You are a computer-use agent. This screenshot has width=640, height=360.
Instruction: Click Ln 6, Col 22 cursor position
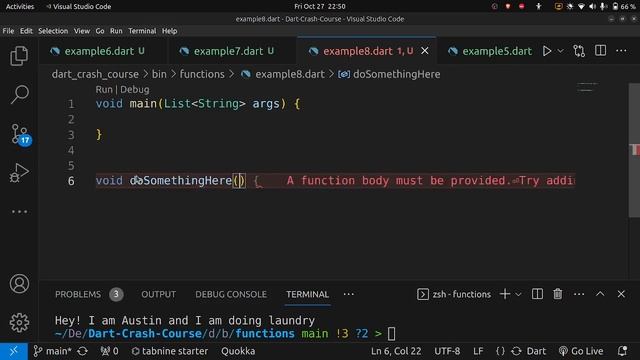coord(396,351)
